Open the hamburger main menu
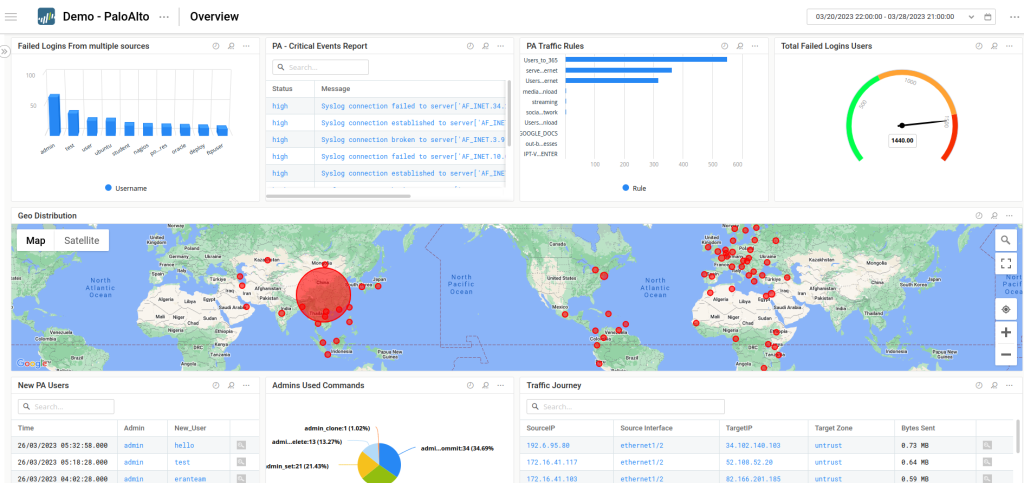Image resolution: width=1024 pixels, height=483 pixels. [x=11, y=16]
